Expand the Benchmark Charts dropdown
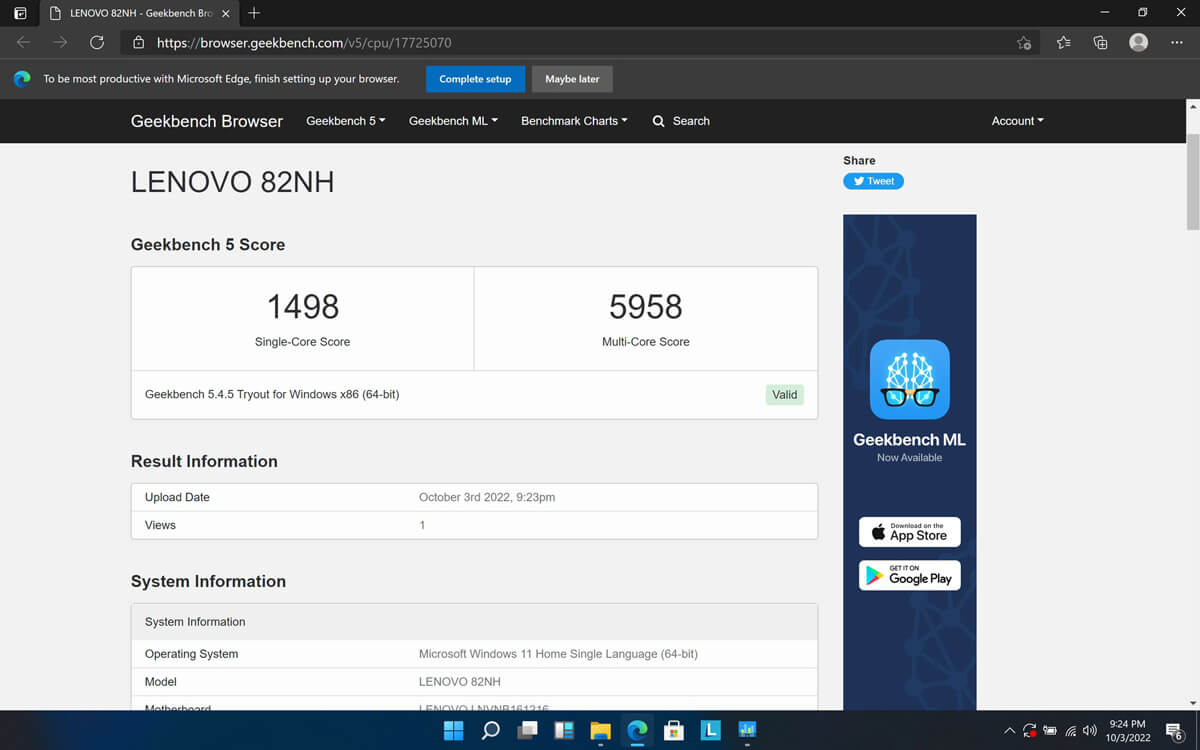1200x750 pixels. pyautogui.click(x=574, y=121)
